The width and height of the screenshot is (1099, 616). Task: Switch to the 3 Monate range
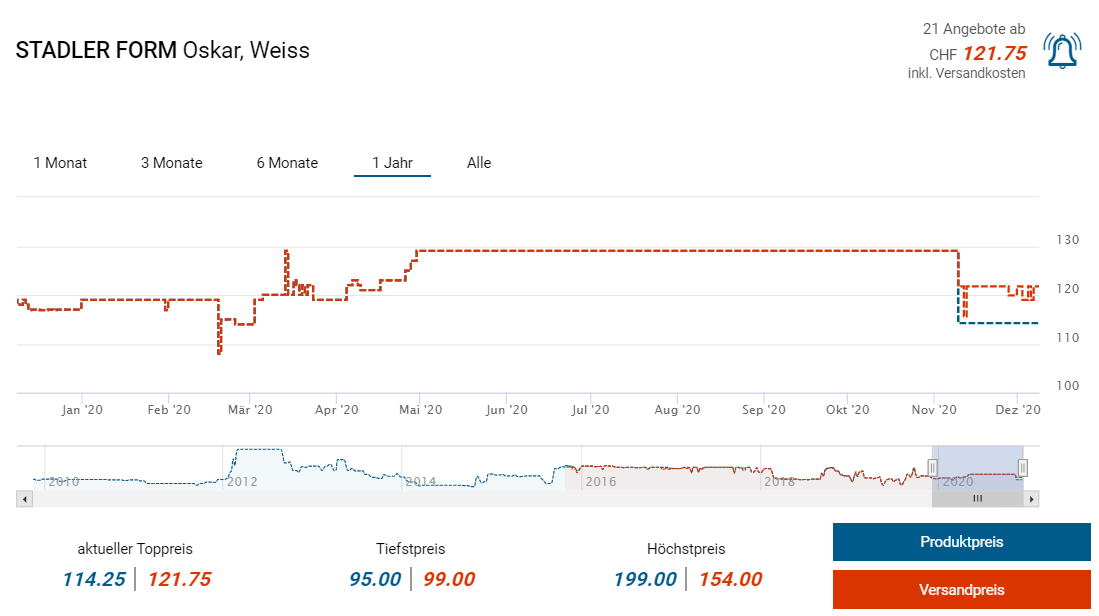171,163
